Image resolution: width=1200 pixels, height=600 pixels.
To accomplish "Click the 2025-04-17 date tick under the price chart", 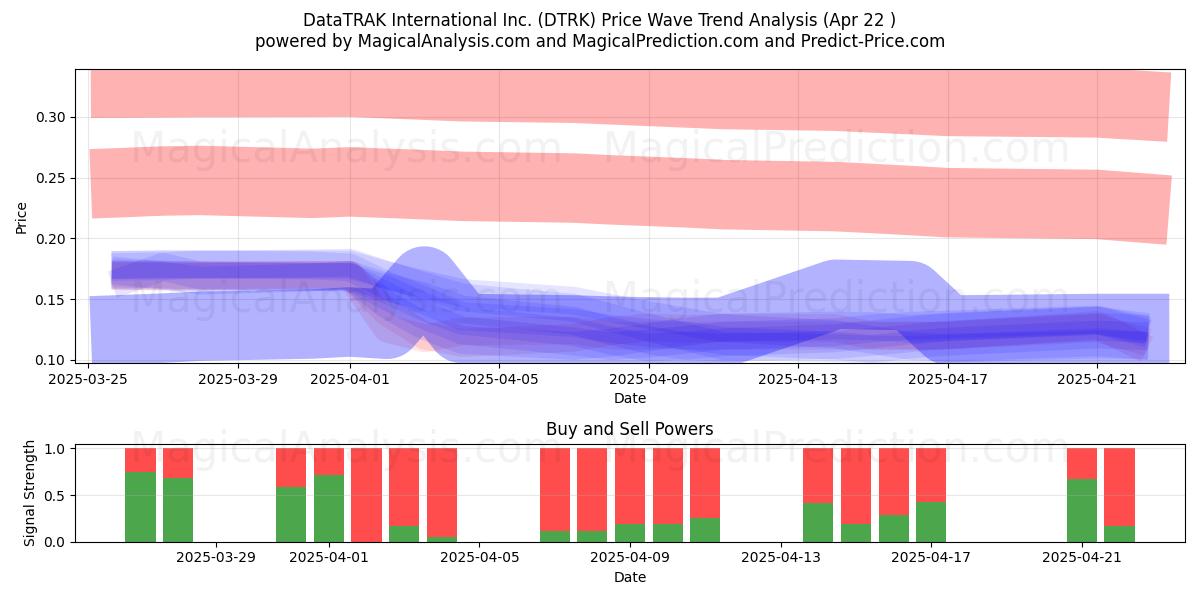I will pos(948,379).
